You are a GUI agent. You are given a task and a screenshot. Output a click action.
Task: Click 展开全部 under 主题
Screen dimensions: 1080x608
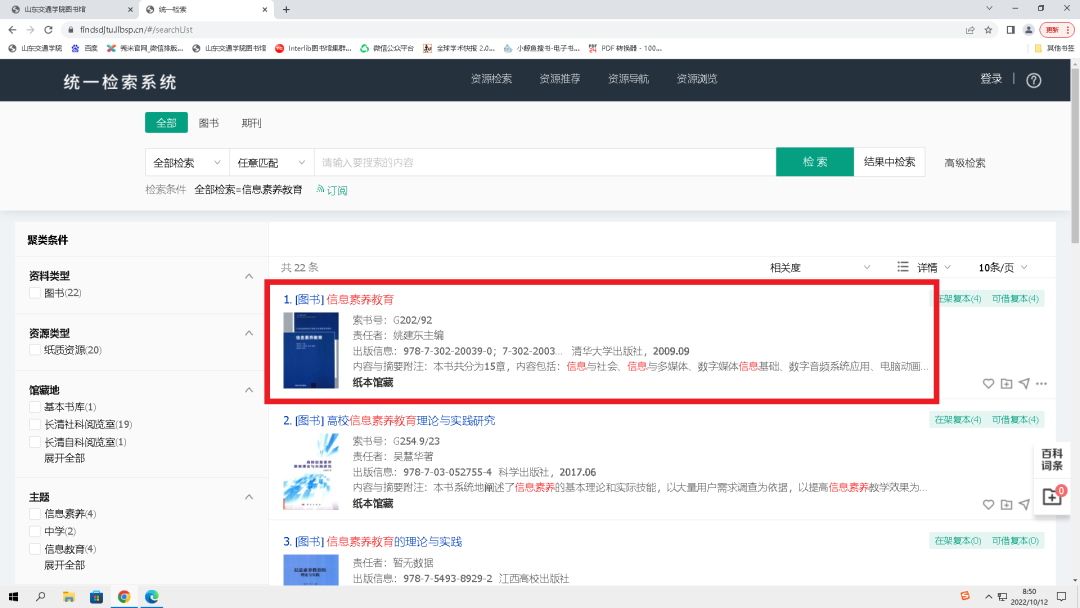[x=64, y=565]
